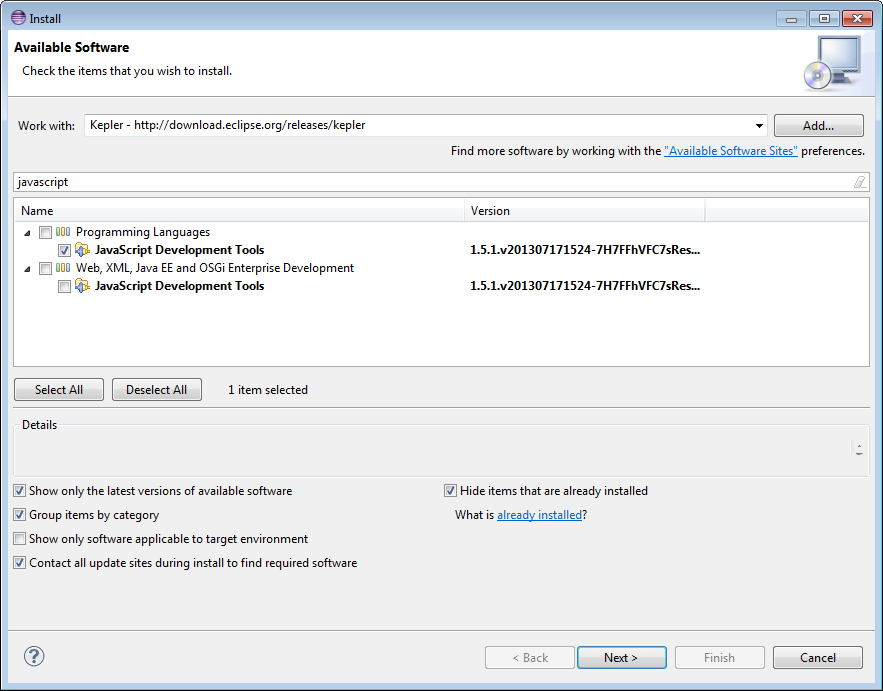The width and height of the screenshot is (883, 691).
Task: Click the help question-mark icon
Action: tap(33, 656)
